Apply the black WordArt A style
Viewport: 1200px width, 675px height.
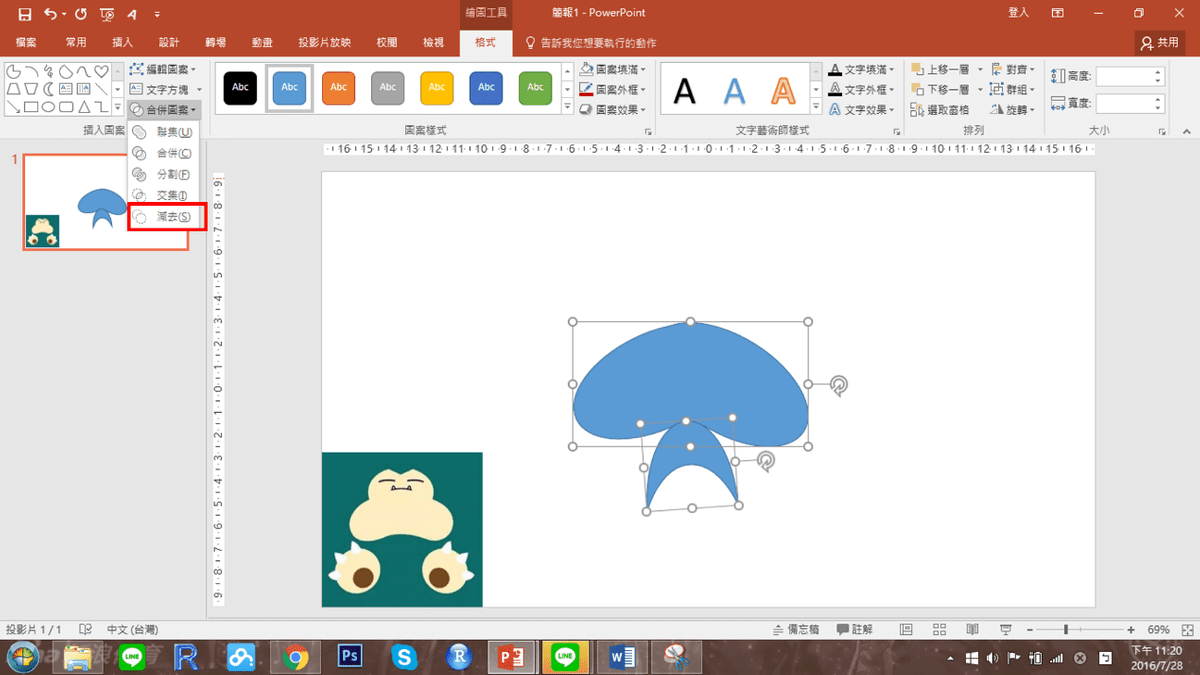click(x=685, y=91)
